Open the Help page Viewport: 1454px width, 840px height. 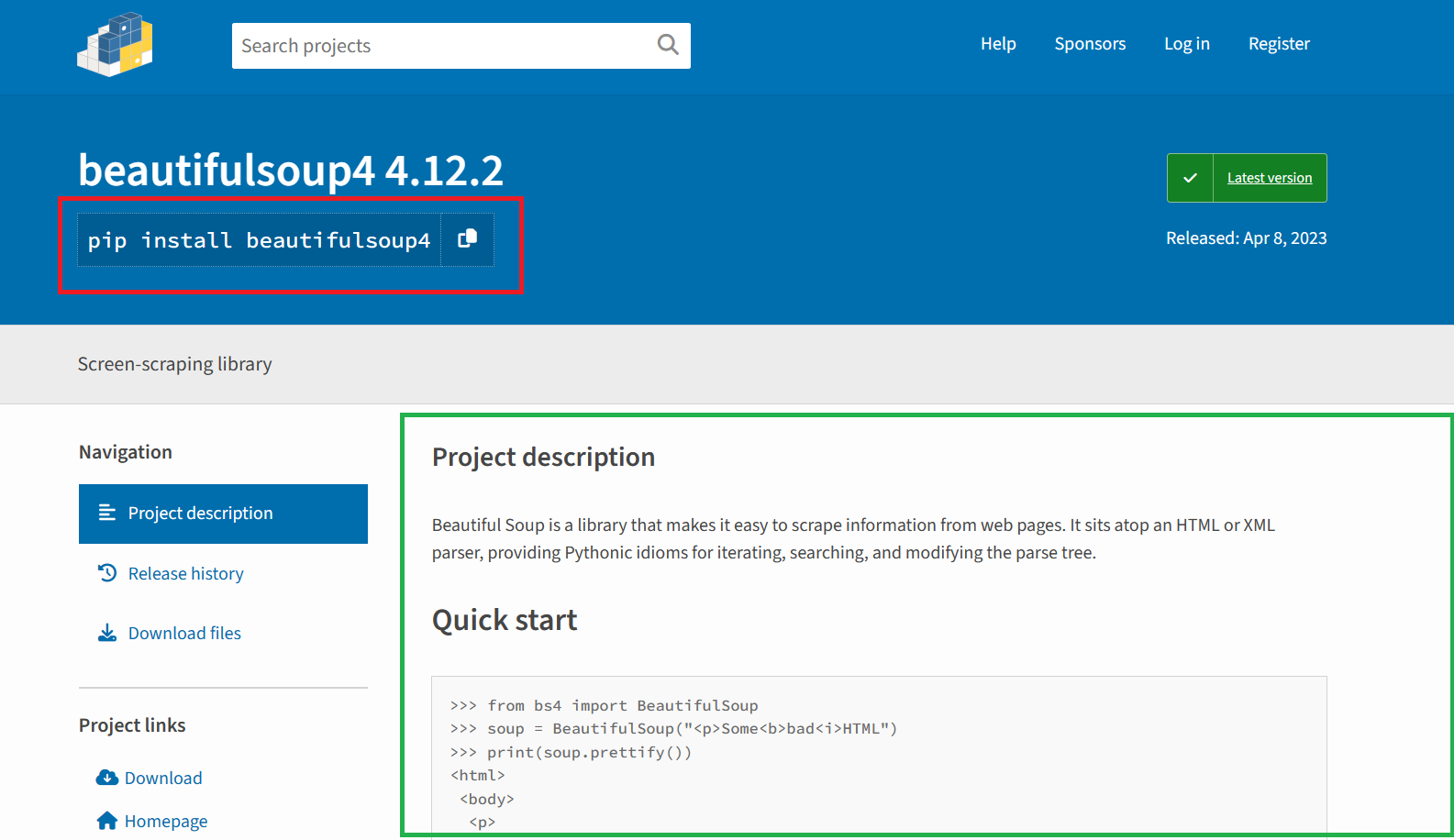[x=998, y=44]
